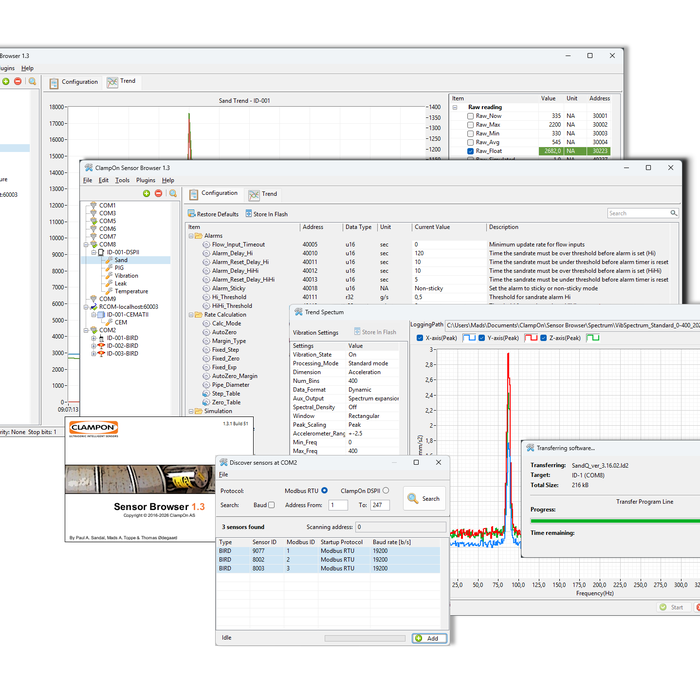The width and height of the screenshot is (700, 700).
Task: Collapse the Rate Calculation group
Action: [x=191, y=315]
